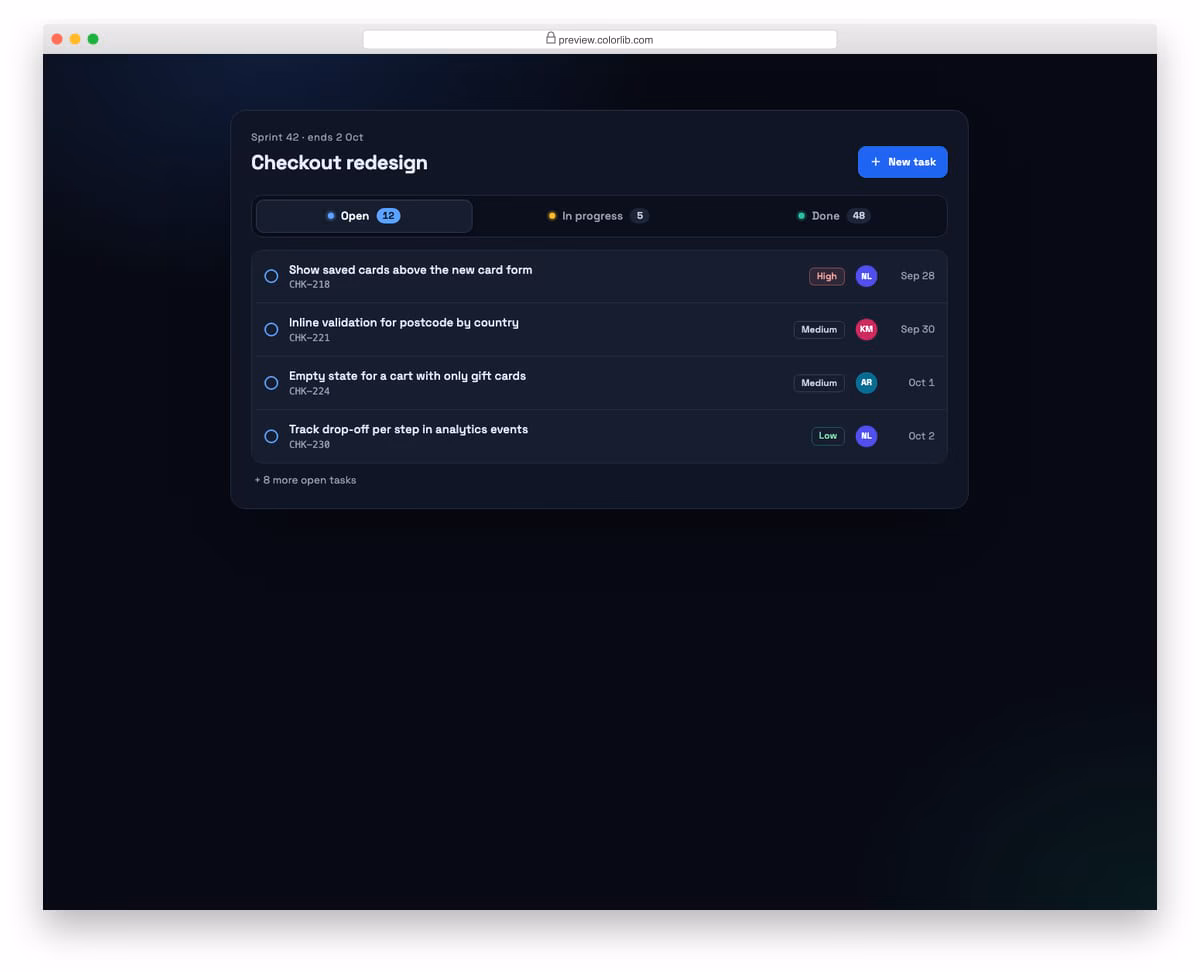Click the In progress count badge 5
1200x972 pixels.
[x=640, y=216]
